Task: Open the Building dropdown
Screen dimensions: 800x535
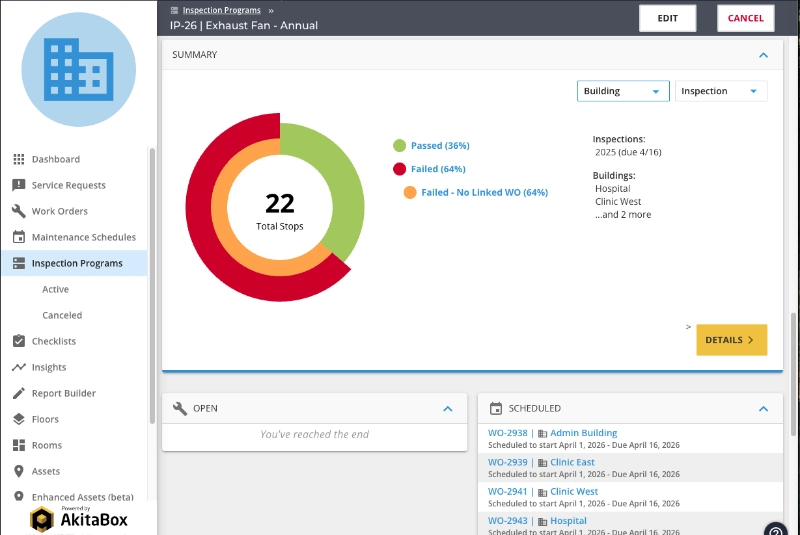Action: [x=623, y=91]
